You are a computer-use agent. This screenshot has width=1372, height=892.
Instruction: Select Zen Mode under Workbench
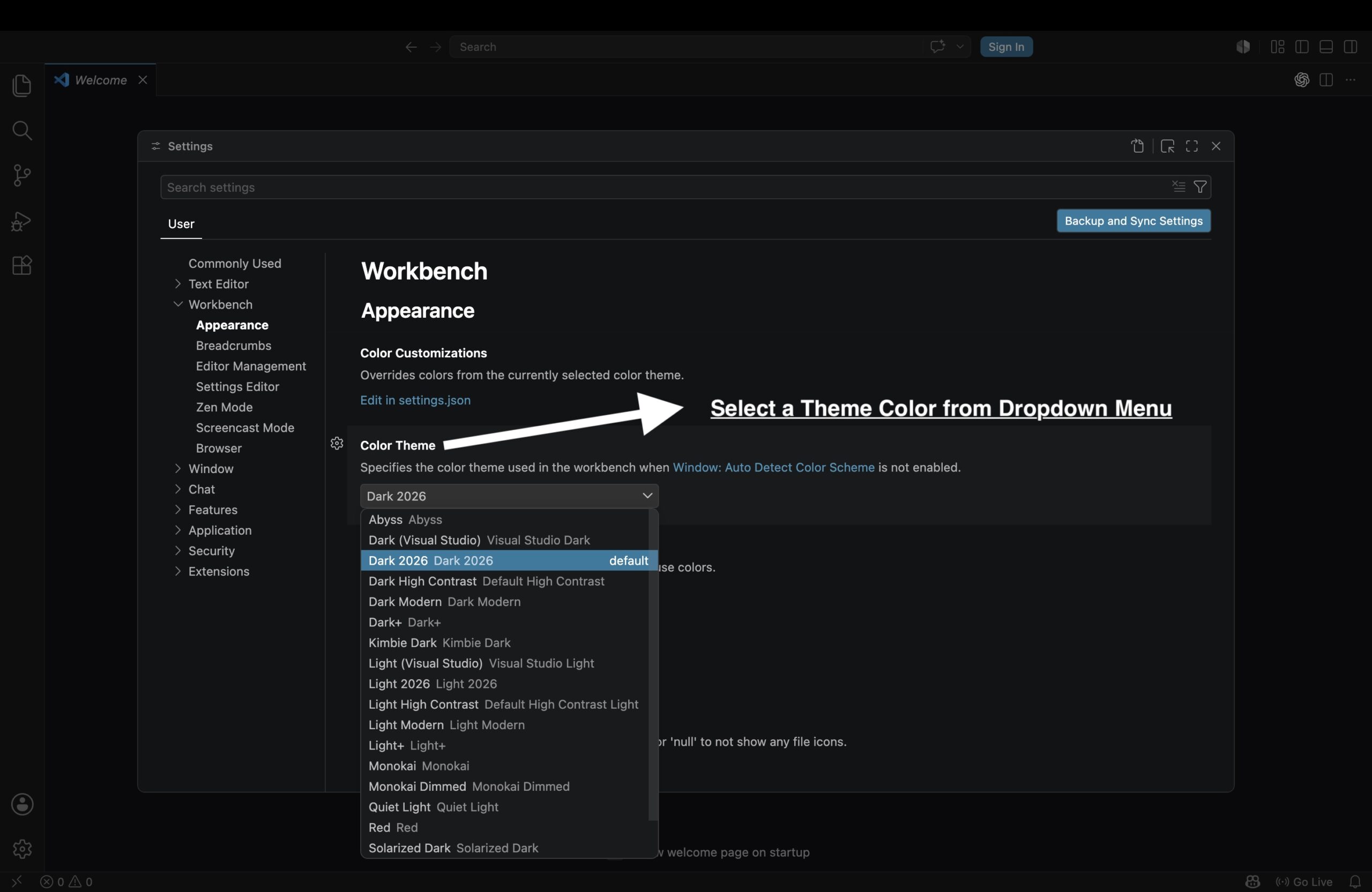coord(224,407)
